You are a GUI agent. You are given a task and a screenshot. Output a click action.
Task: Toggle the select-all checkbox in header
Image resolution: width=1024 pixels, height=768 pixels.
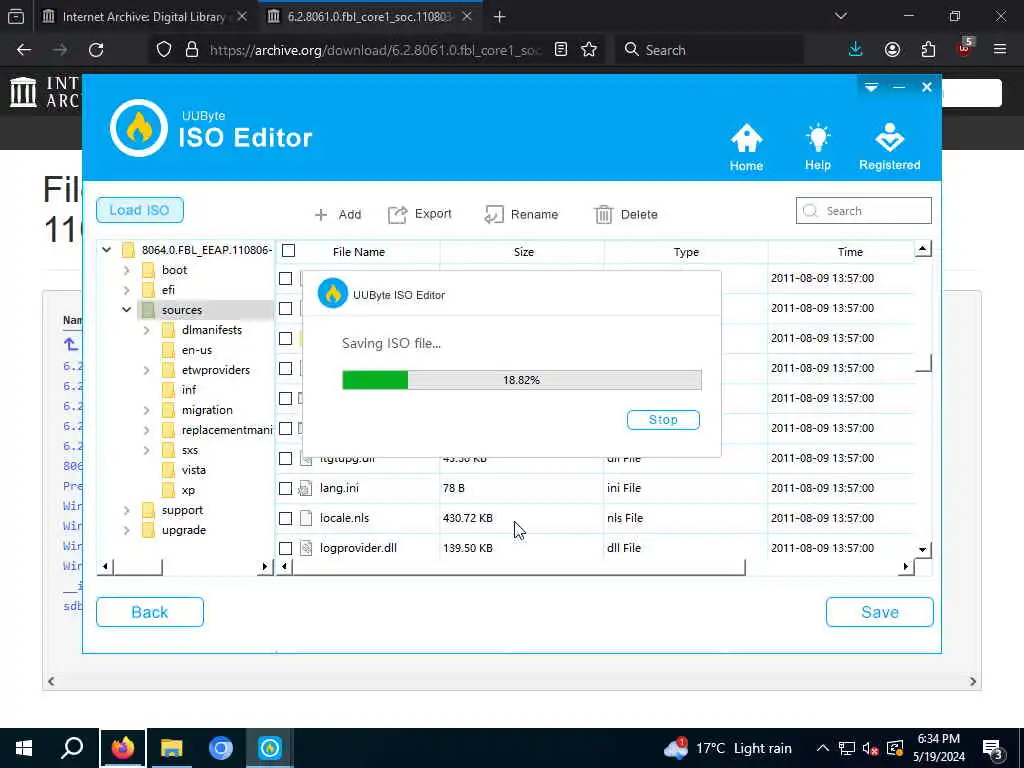(x=289, y=251)
